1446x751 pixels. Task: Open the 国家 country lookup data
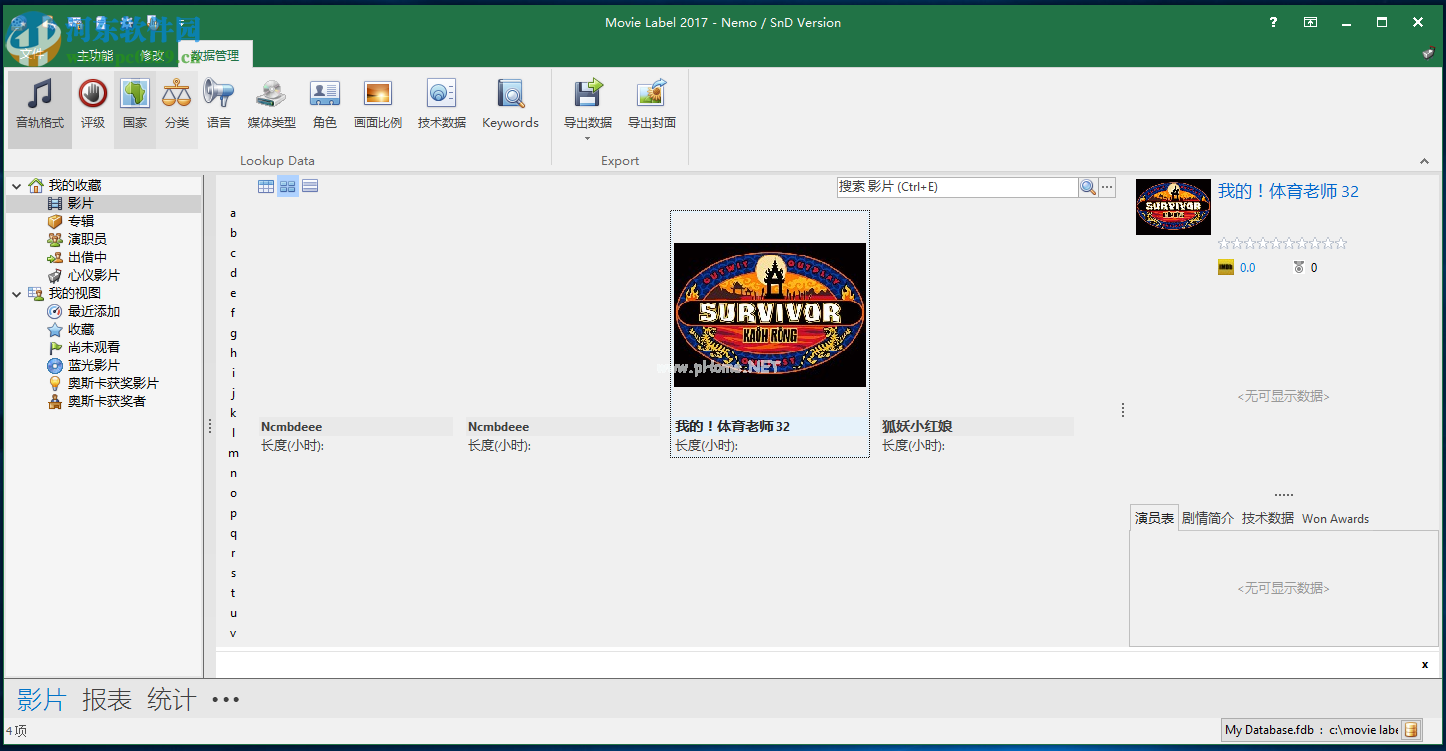135,108
